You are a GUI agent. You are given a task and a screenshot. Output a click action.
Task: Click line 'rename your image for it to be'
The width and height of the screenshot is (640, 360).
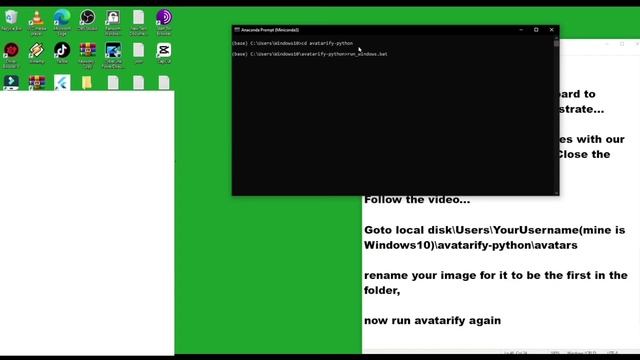pyautogui.click(x=496, y=276)
